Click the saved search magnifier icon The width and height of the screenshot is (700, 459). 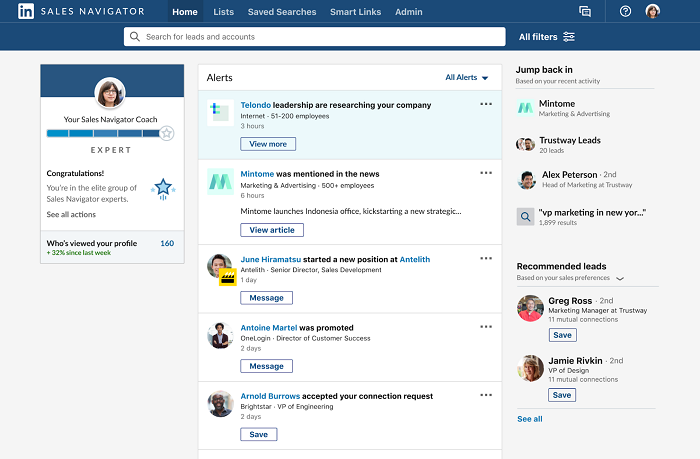click(x=526, y=216)
